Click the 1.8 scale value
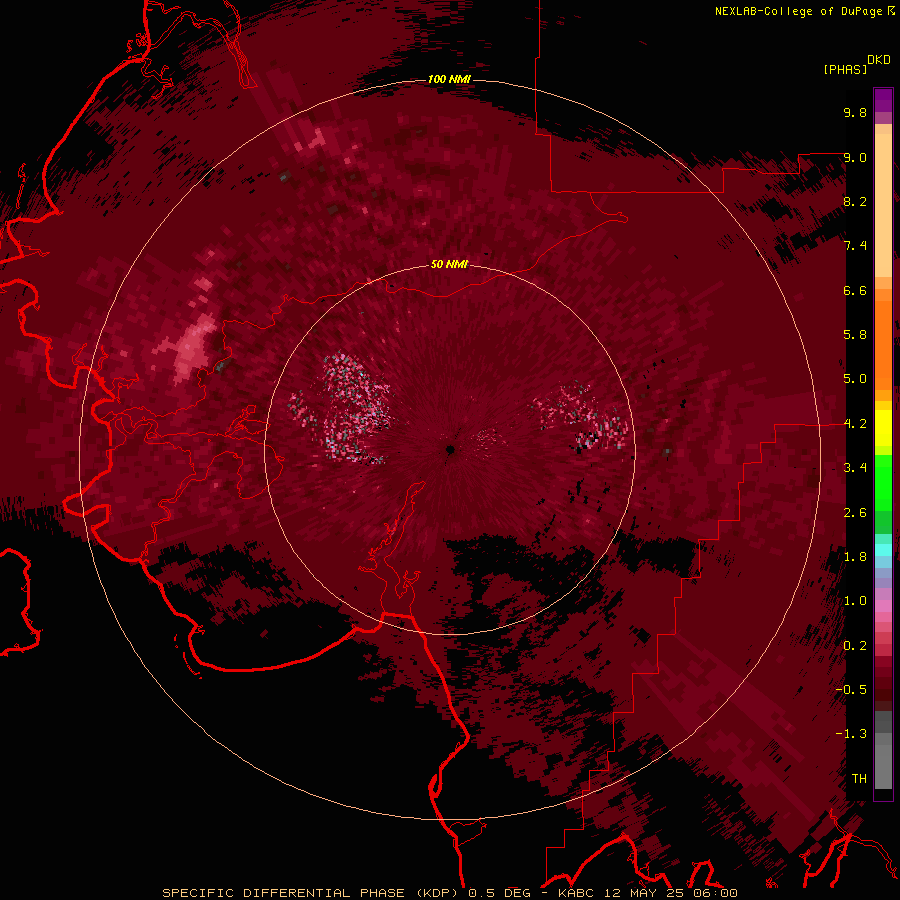This screenshot has height=900, width=900. 855,557
